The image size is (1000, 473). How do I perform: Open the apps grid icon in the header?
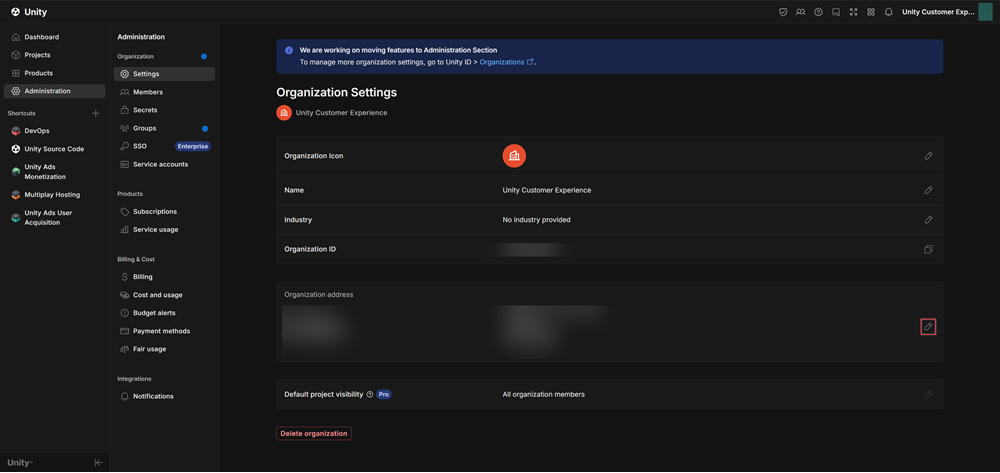point(871,12)
